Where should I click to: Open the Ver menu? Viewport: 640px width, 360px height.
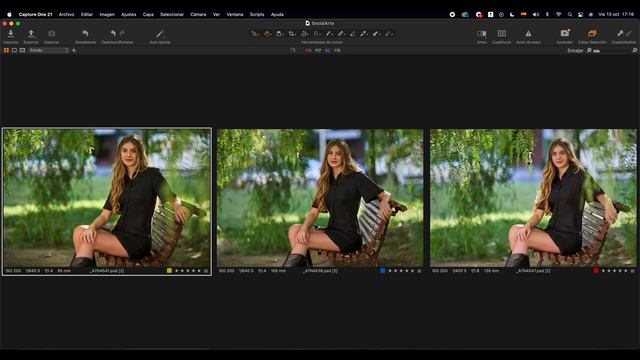(x=216, y=14)
